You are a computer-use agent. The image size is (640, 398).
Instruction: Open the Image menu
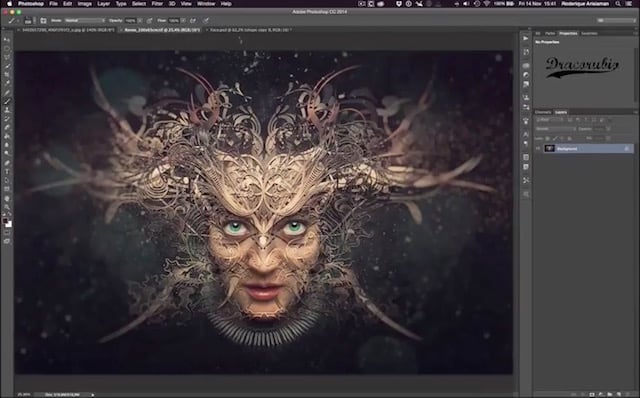coord(84,4)
